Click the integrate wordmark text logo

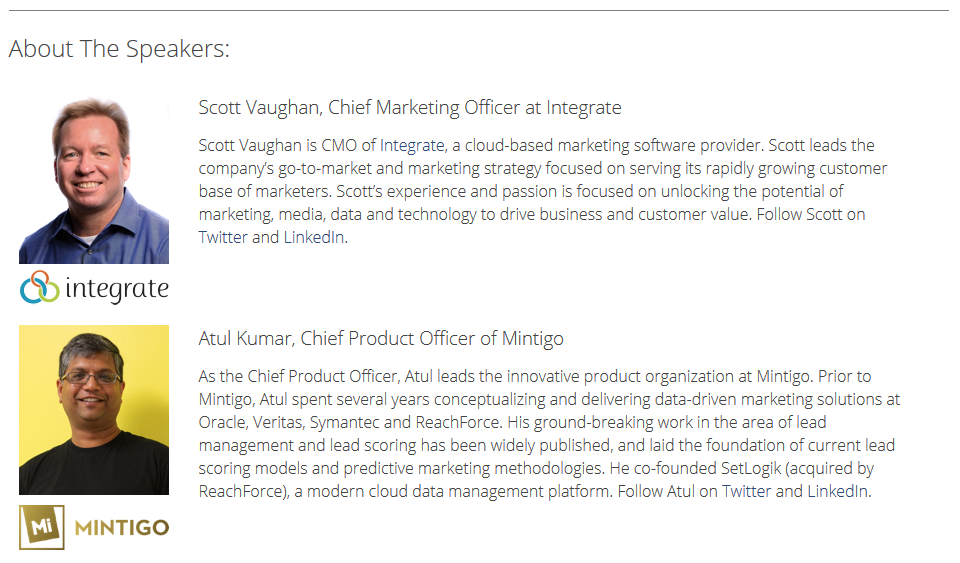click(x=117, y=289)
